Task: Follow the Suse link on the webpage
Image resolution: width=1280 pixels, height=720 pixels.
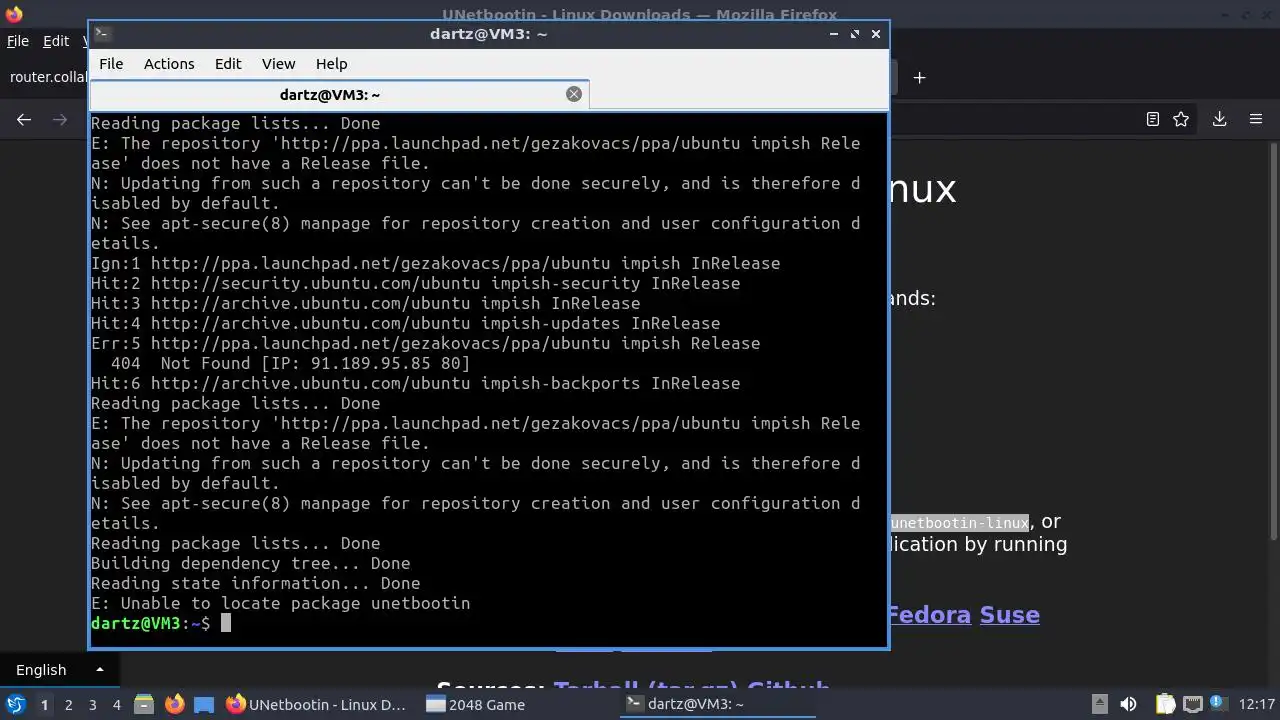Action: point(1009,614)
